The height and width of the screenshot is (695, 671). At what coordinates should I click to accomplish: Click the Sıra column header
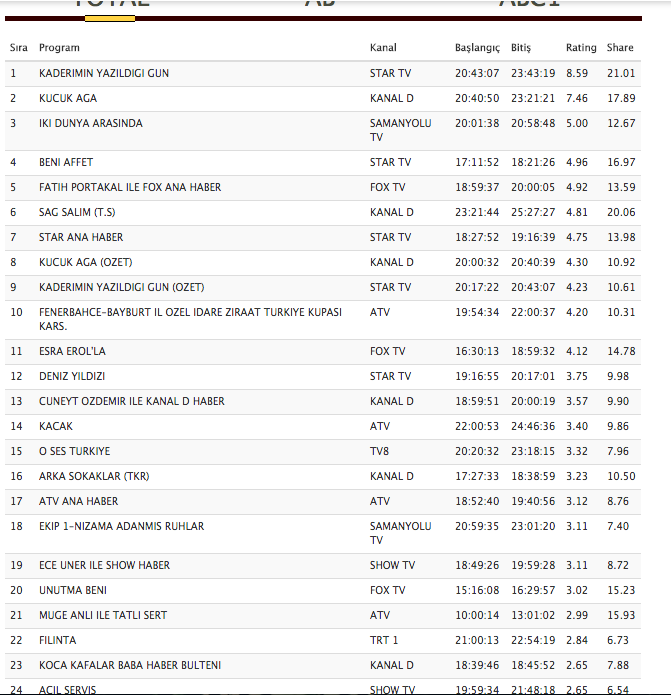(19, 47)
